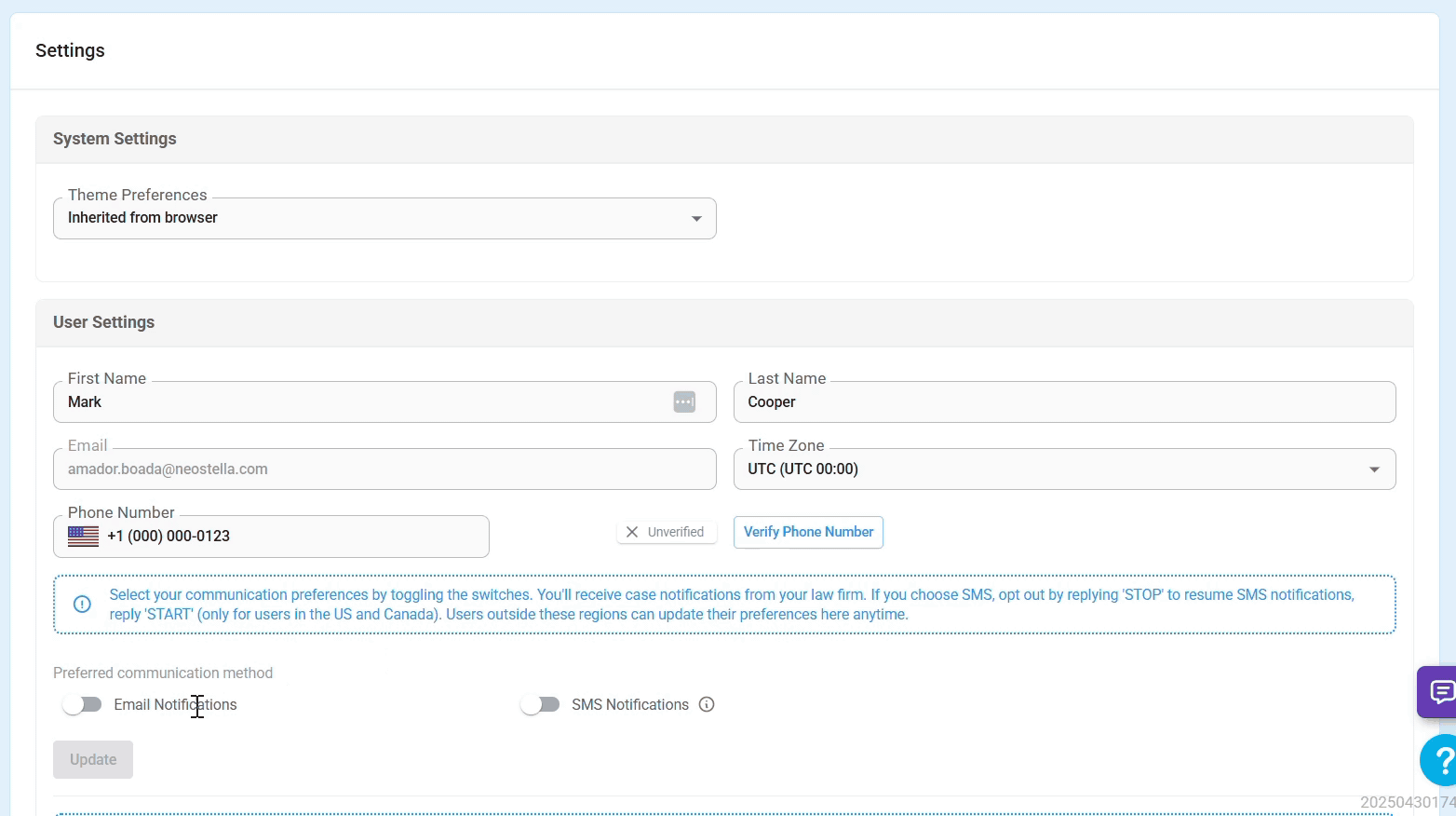
Task: Click the X icon on the Unverified badge
Action: 632,532
